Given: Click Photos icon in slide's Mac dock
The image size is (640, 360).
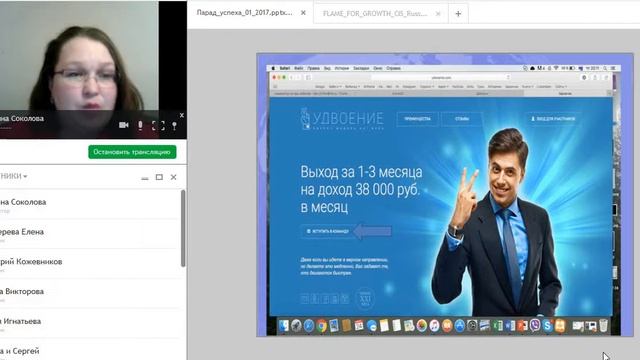Looking at the screenshot, I should point(422,325).
